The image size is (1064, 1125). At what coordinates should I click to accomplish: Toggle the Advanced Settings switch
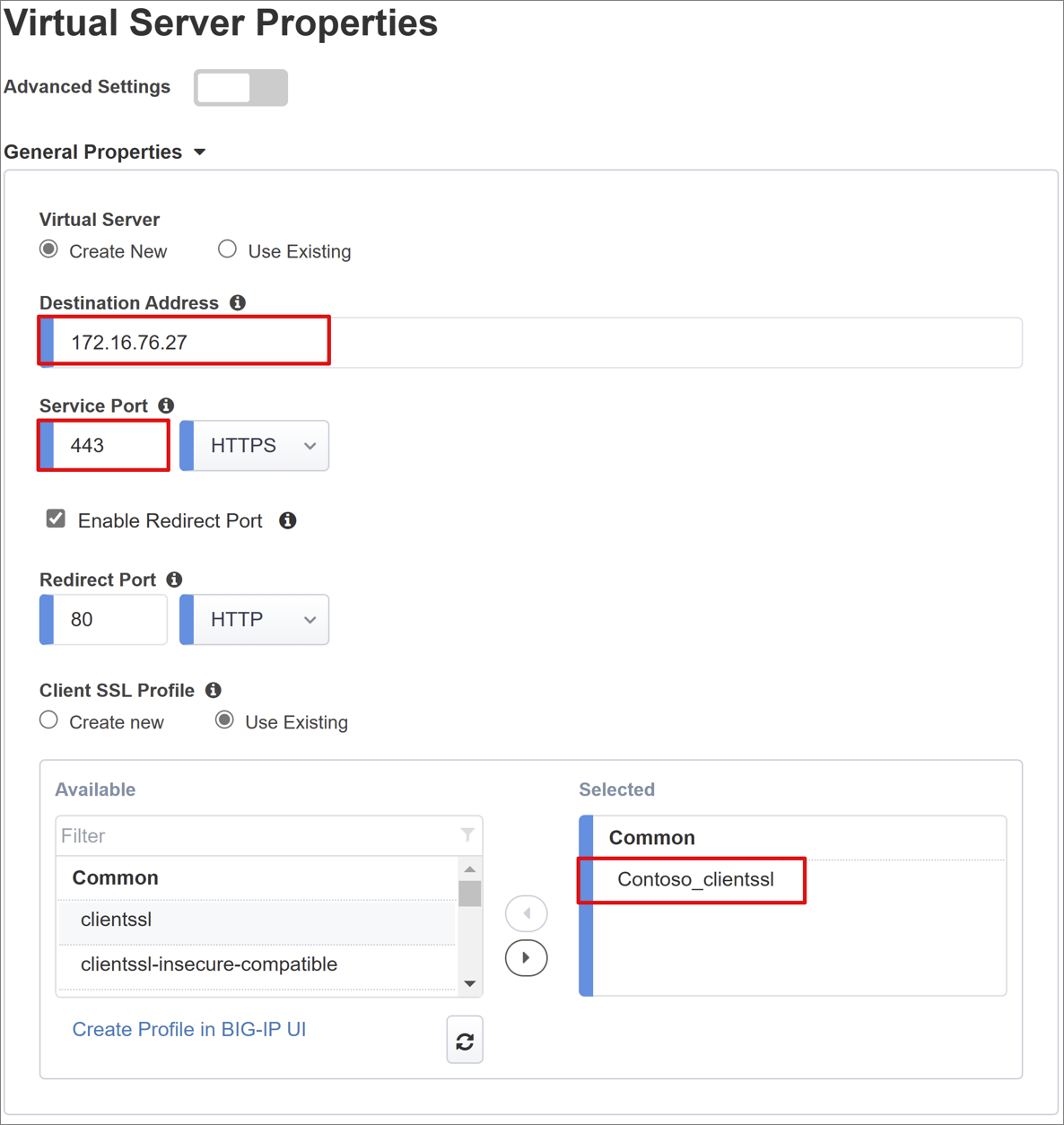(240, 87)
